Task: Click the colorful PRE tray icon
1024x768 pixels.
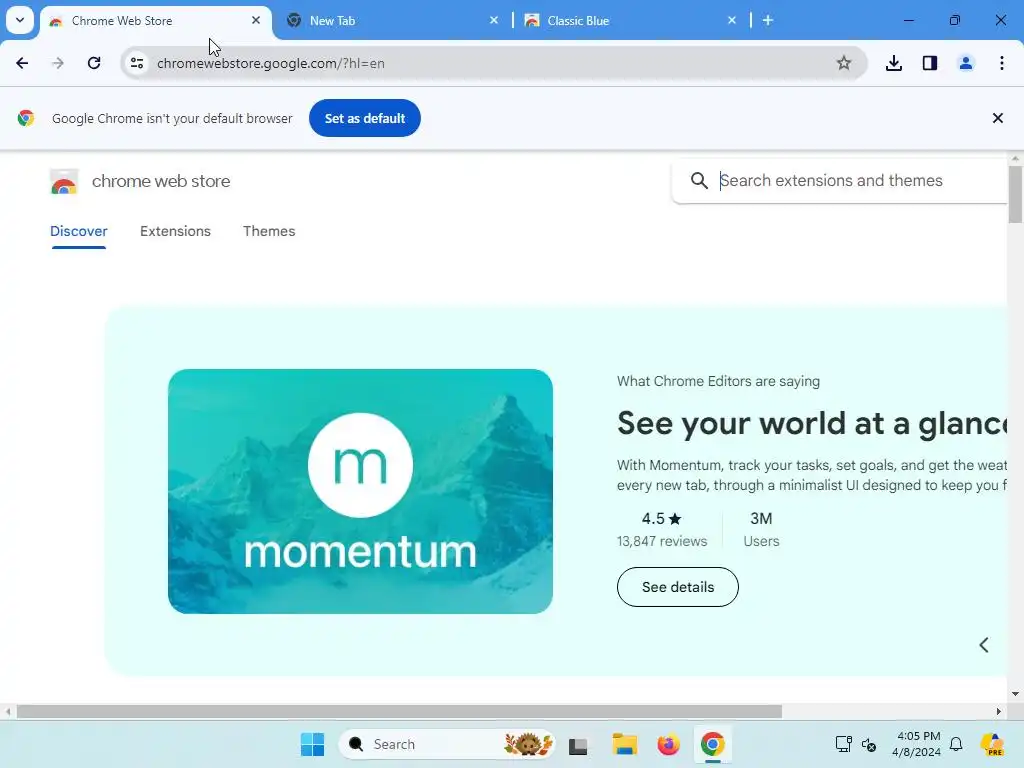Action: [x=992, y=744]
